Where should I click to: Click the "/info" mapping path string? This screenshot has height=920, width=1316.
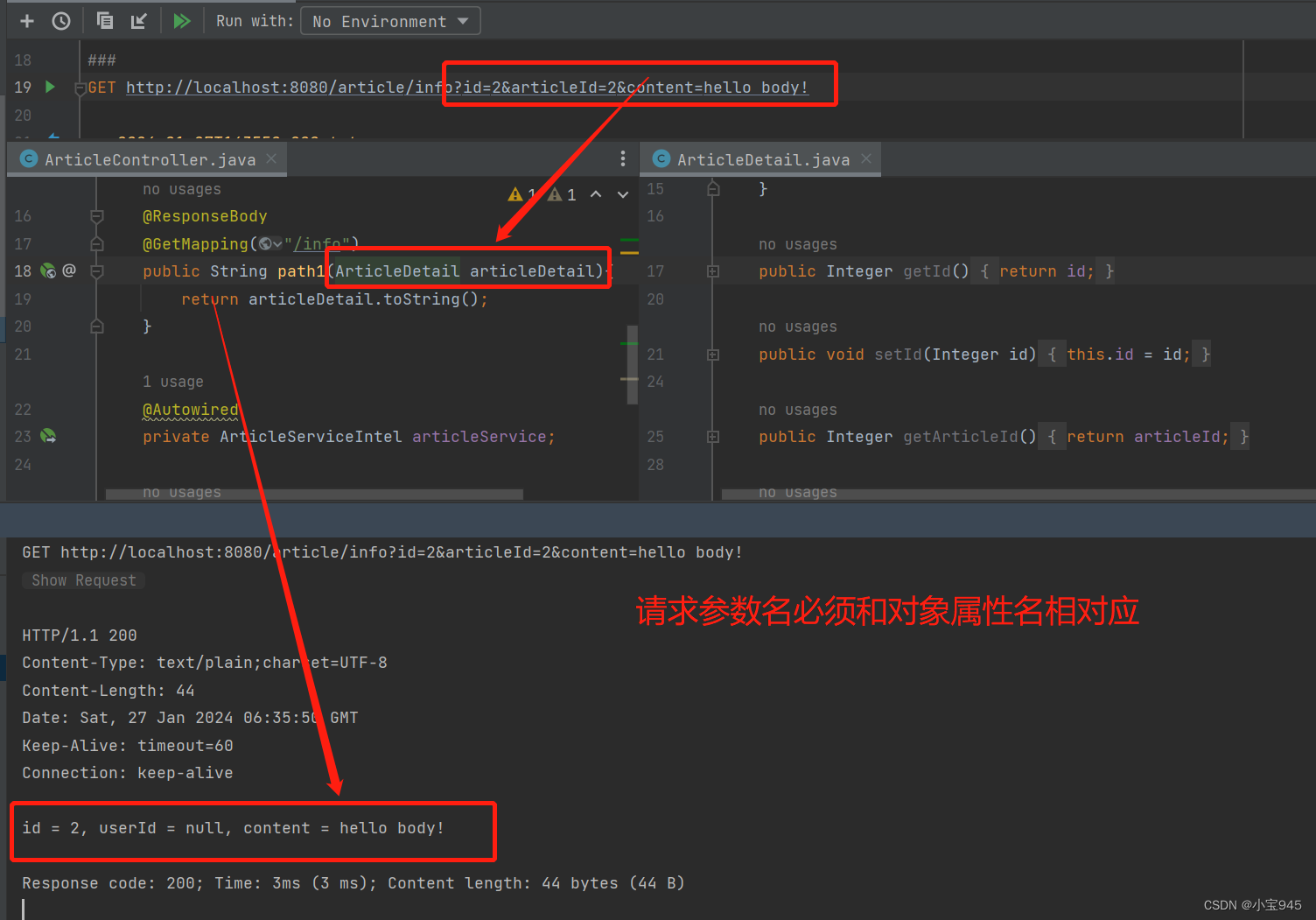(x=317, y=244)
